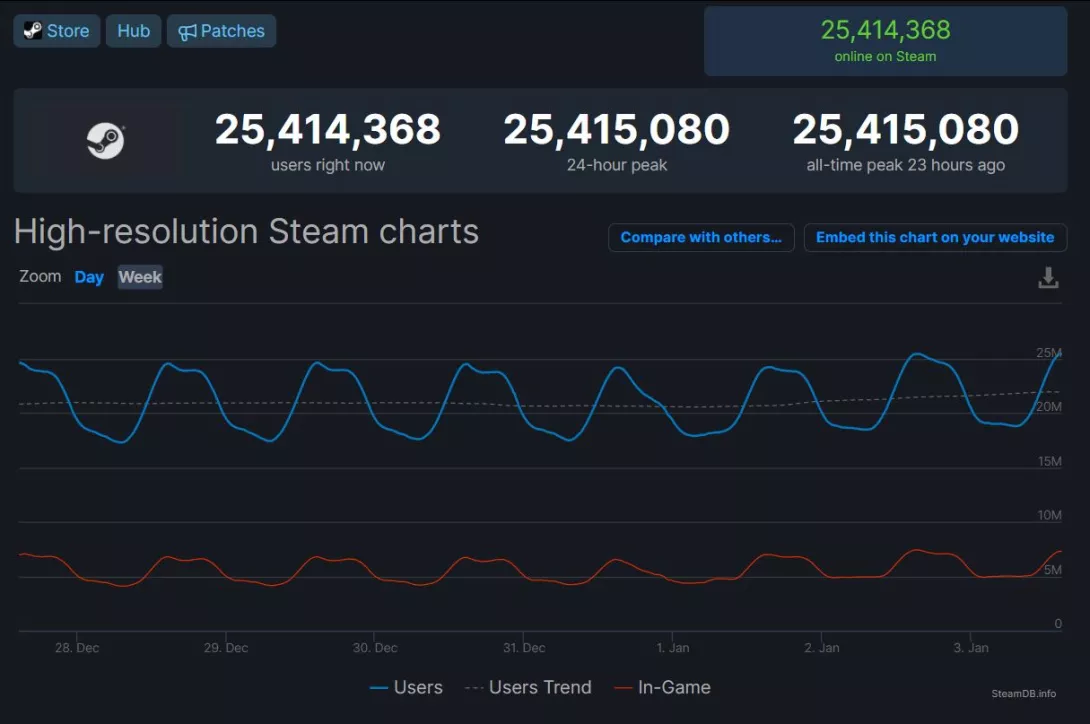Viewport: 1090px width, 724px height.
Task: Click the 31. Dec axis label
Action: point(524,648)
